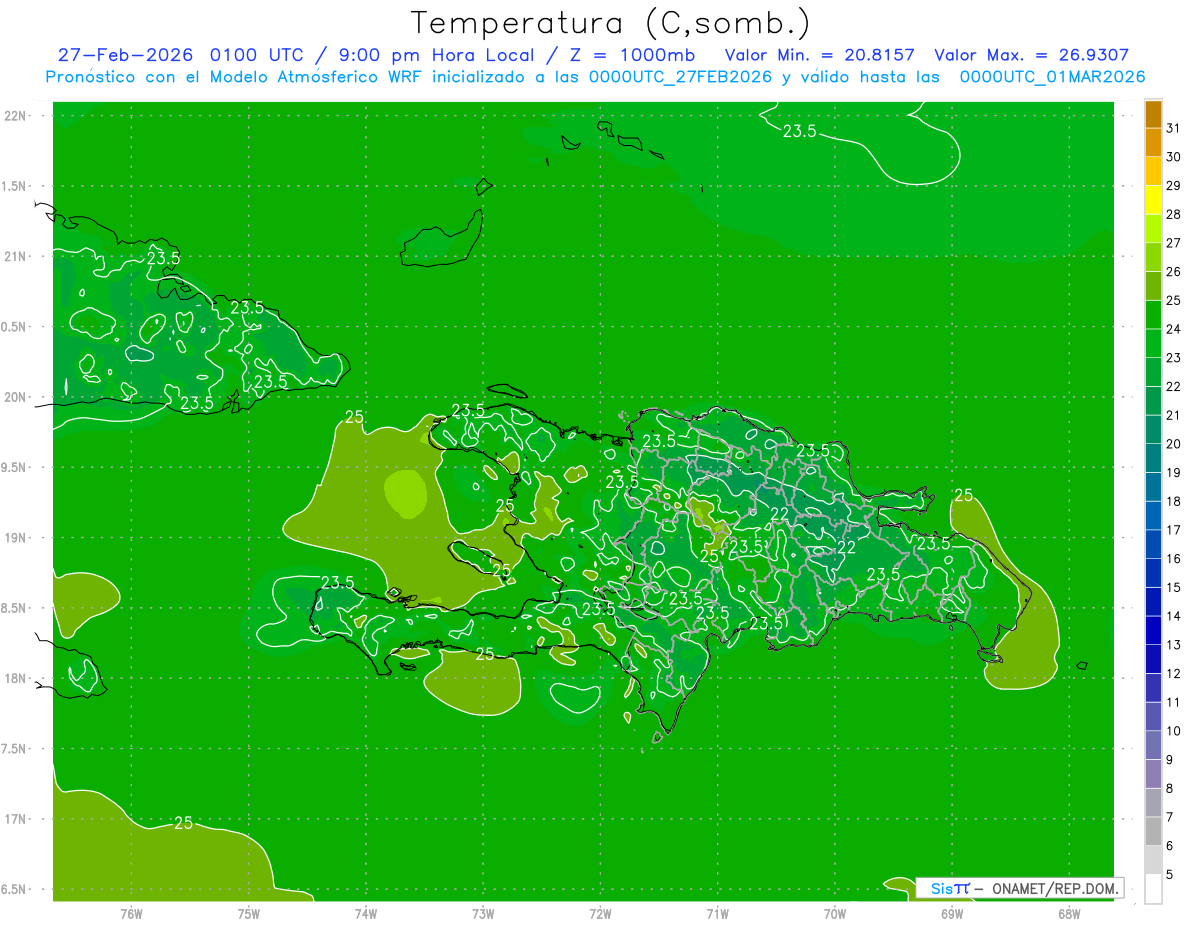Pick the dark orange swatch above 31 on colorbar
Image resolution: width=1200 pixels, height=927 pixels.
tap(1153, 114)
